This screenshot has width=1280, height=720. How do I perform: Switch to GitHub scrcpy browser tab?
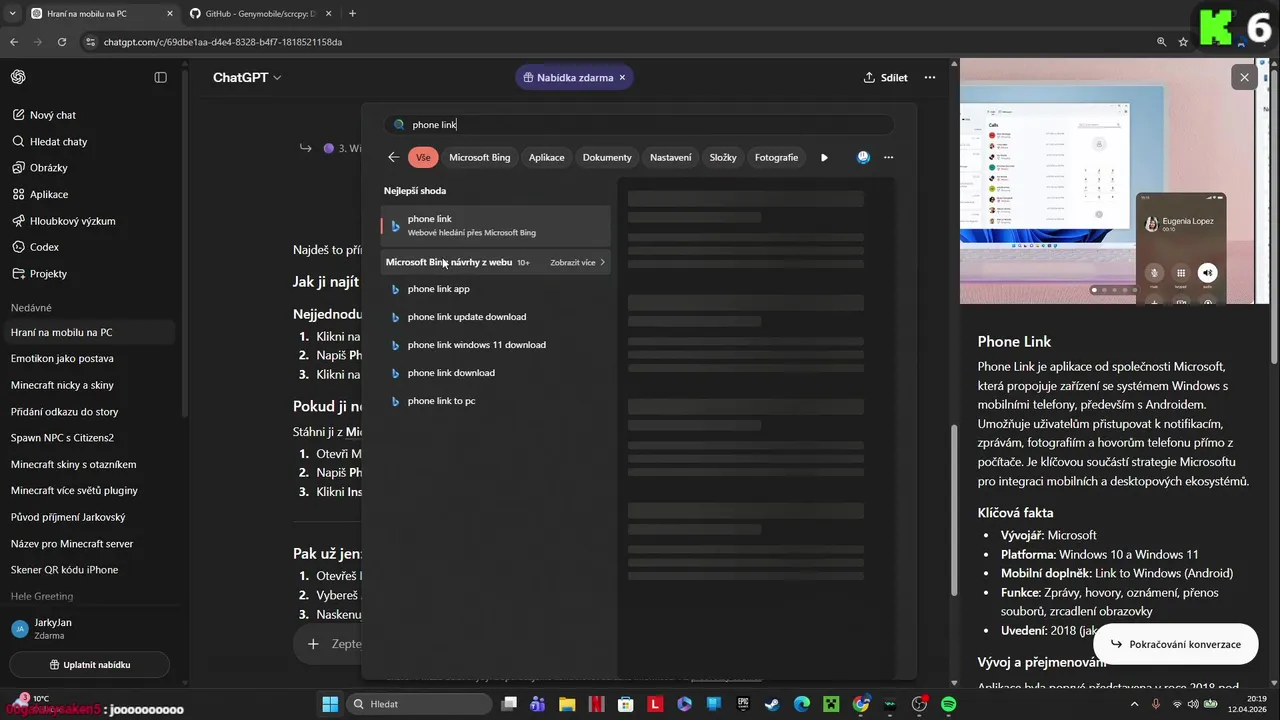tap(262, 14)
